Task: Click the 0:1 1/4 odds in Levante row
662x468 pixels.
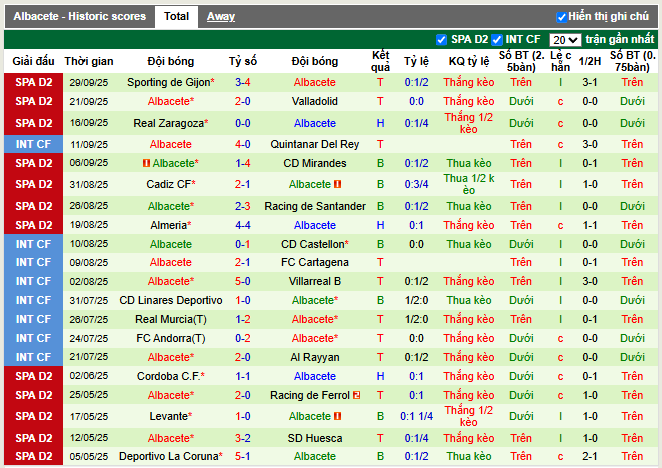Action: 416,416
